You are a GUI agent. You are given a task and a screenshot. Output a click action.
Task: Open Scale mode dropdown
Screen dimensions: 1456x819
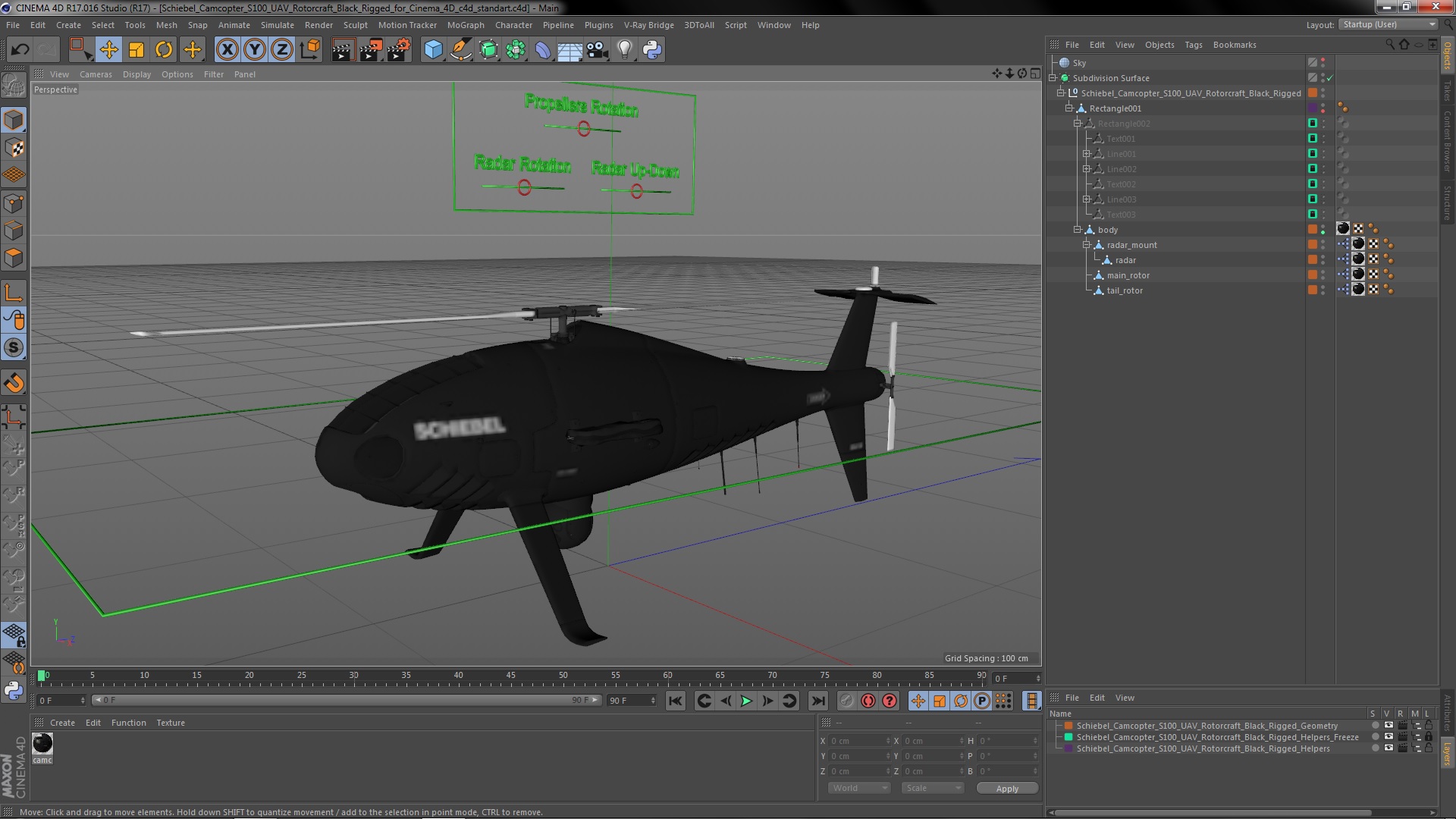point(933,789)
